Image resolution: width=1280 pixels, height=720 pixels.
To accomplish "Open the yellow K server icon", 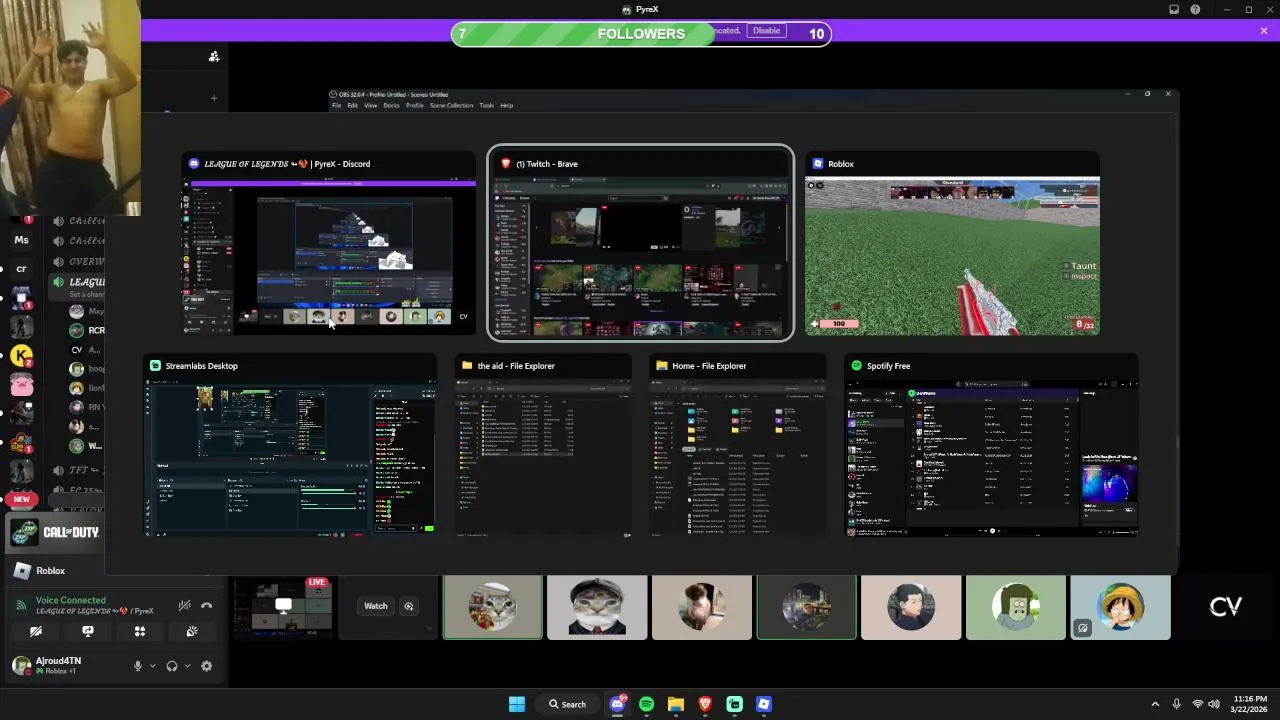I will pos(22,356).
